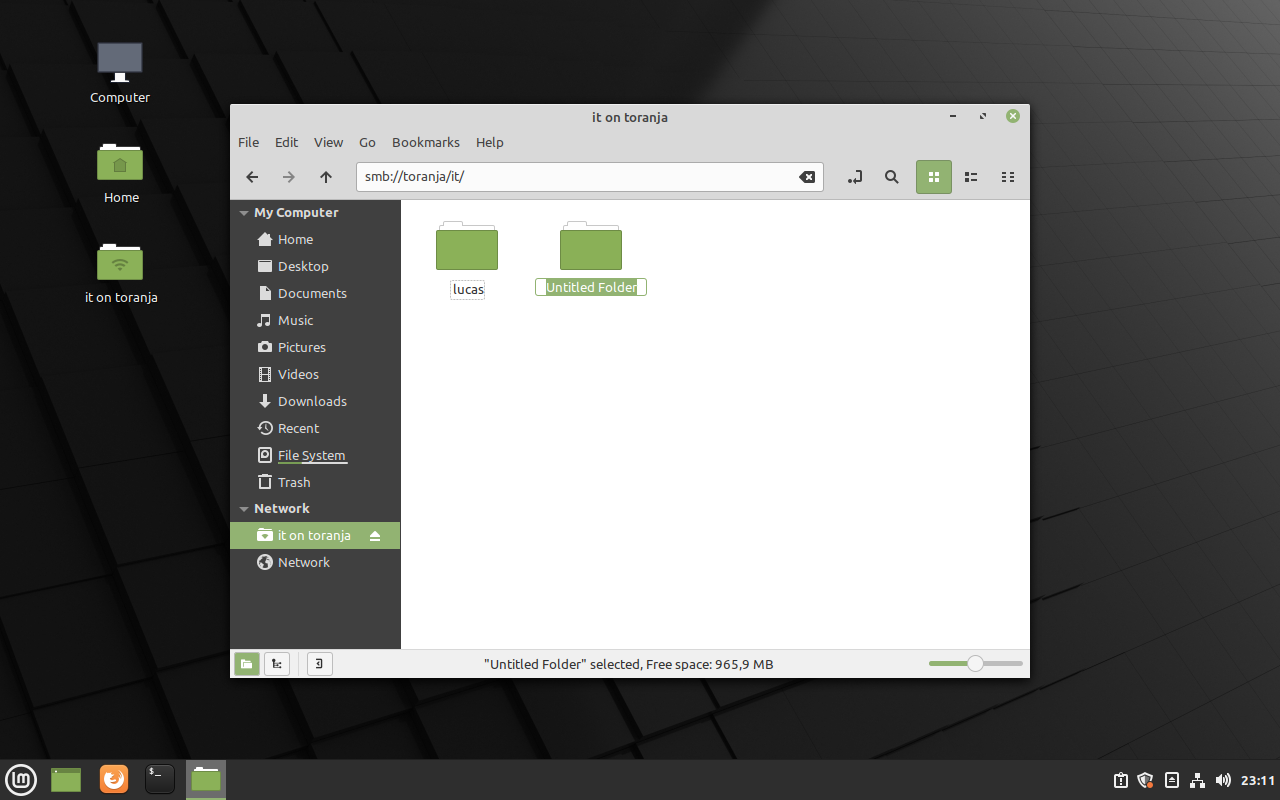Show sidebar as tree view via statusbar icon

(277, 663)
